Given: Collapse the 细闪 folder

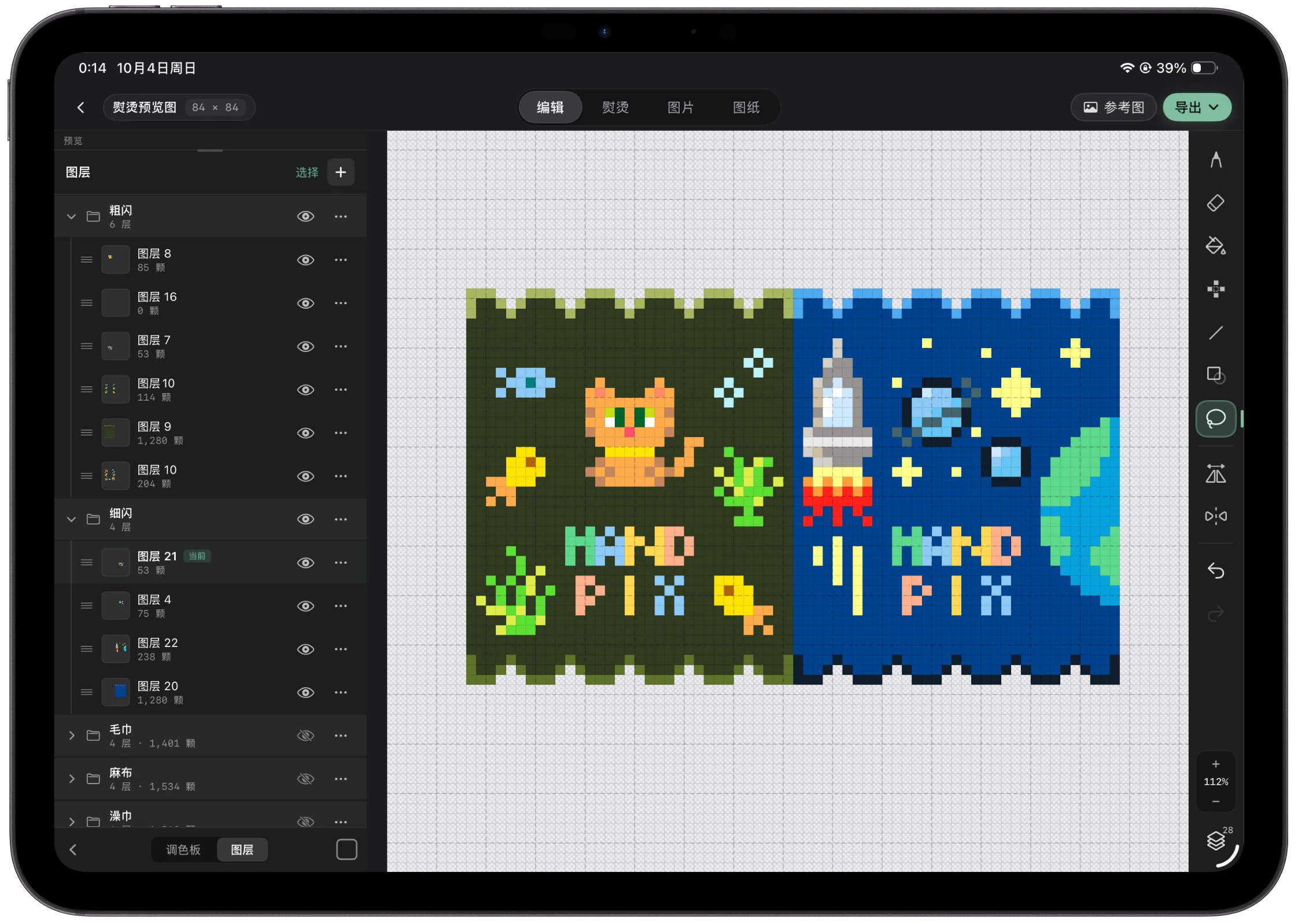Looking at the screenshot, I should coord(71,519).
